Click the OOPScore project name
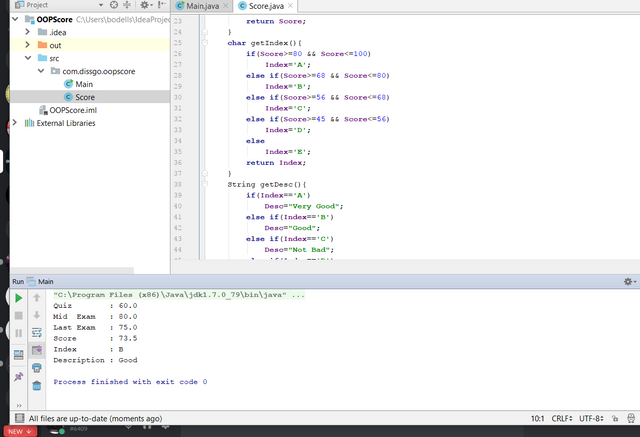 click(x=54, y=19)
